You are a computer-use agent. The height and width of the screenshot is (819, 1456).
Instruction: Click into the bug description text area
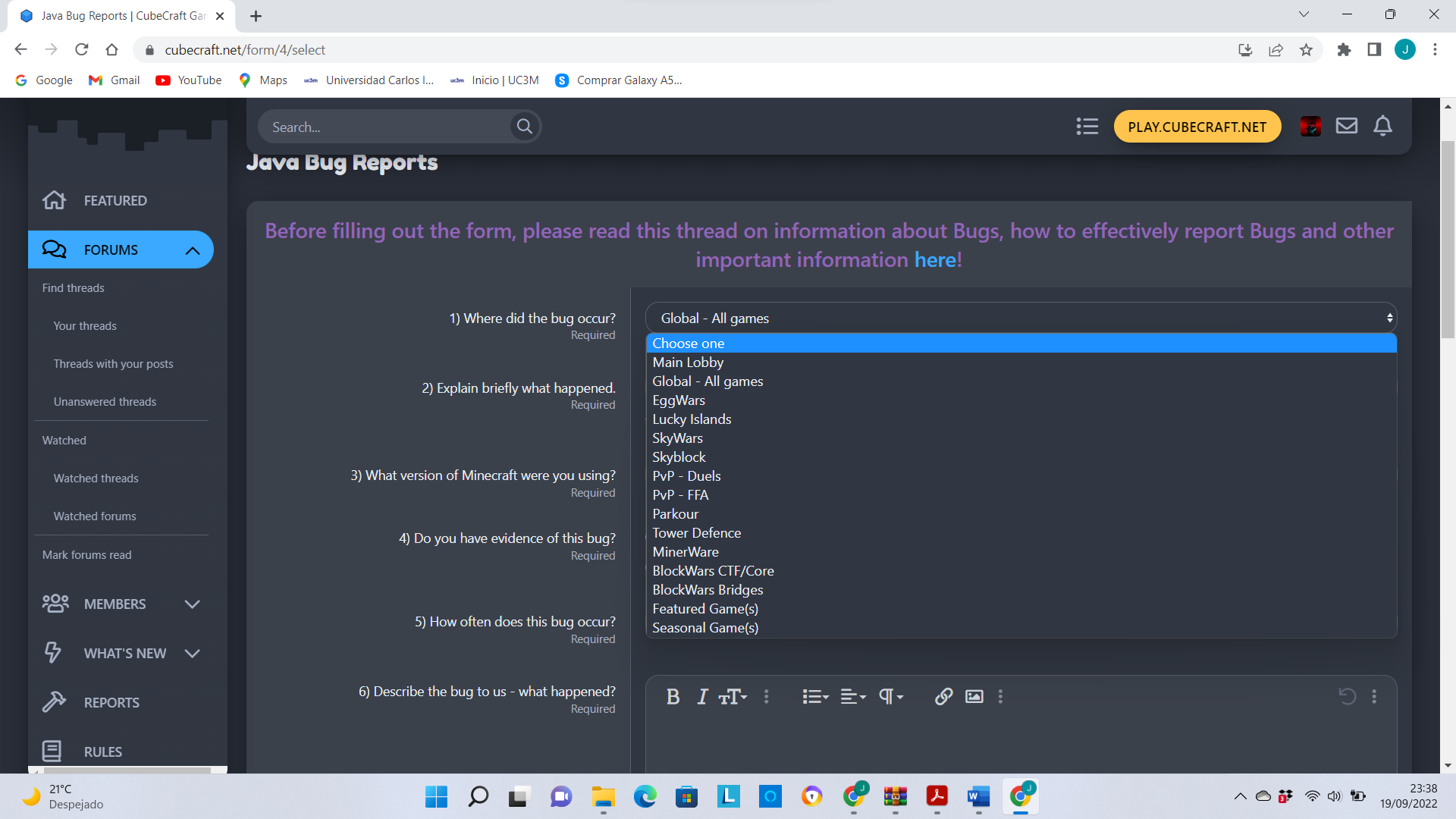(x=1021, y=745)
